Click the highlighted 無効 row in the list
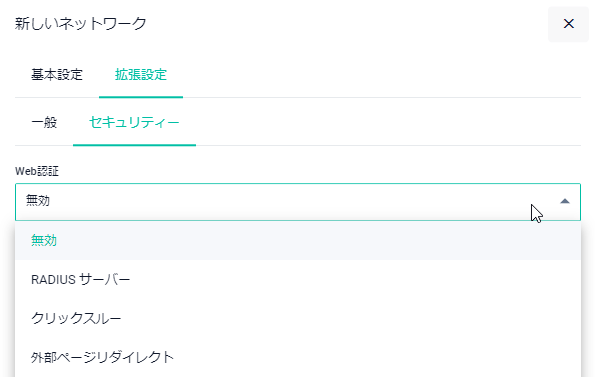The image size is (595, 377). click(298, 240)
